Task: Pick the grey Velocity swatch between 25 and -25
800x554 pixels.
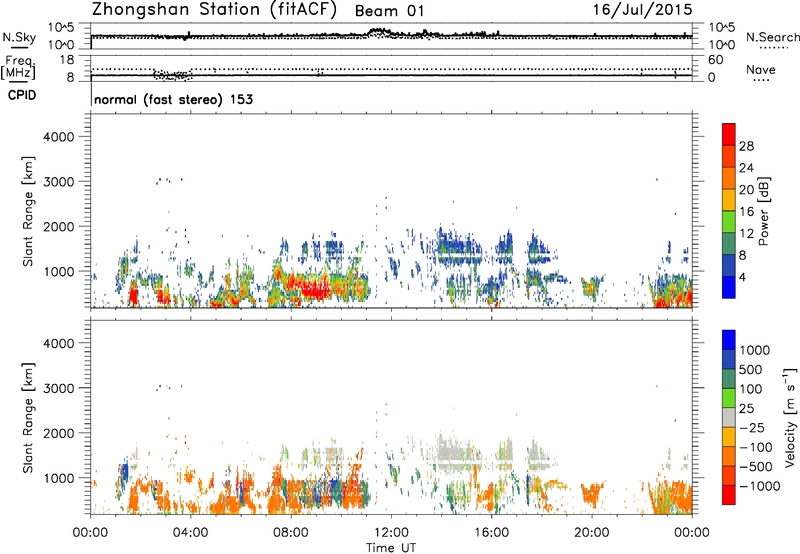Action: point(729,418)
